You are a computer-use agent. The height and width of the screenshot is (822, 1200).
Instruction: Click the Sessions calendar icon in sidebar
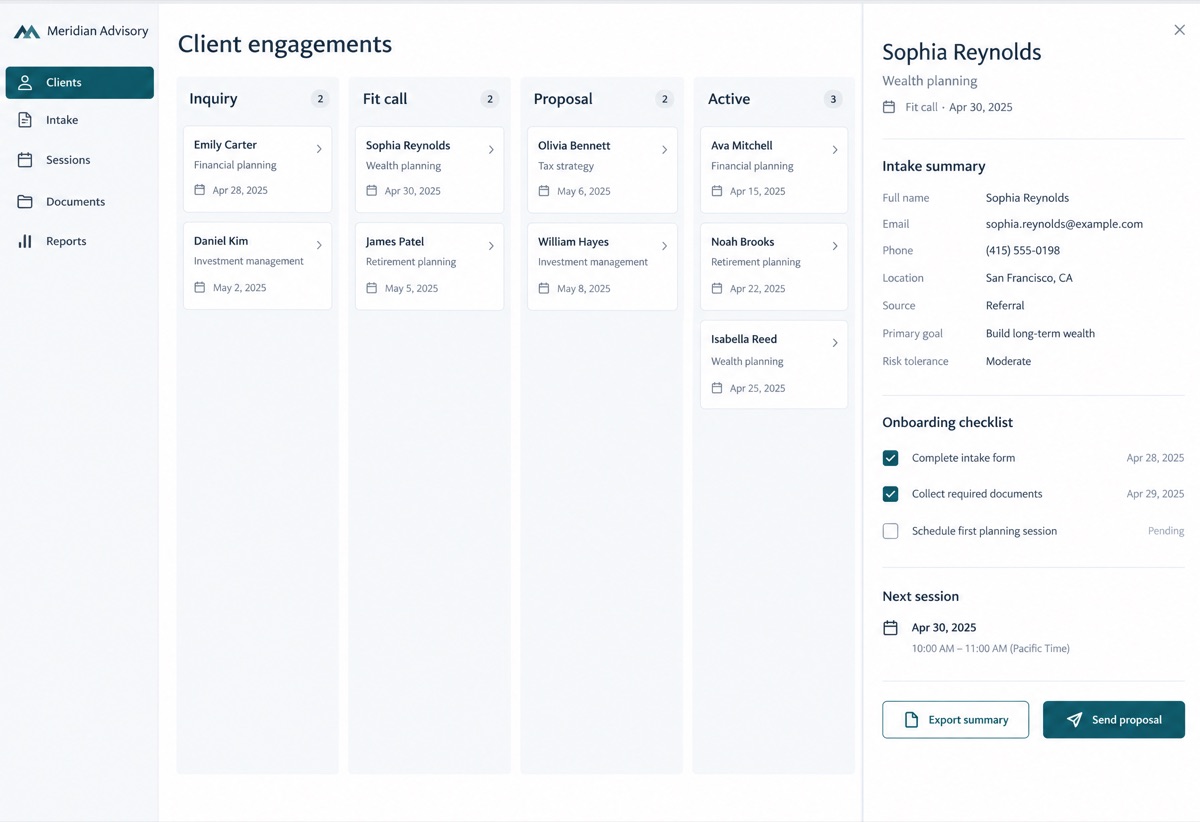click(26, 160)
